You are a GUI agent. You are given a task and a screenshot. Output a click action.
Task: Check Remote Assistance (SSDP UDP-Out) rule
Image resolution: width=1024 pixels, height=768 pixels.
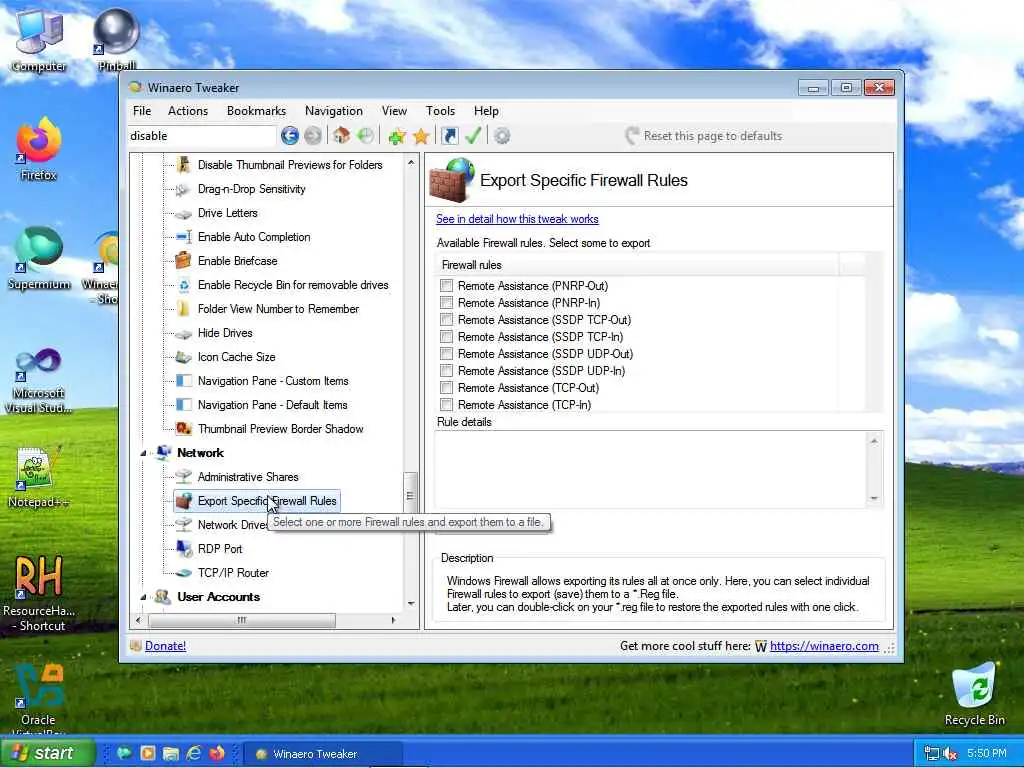[446, 353]
